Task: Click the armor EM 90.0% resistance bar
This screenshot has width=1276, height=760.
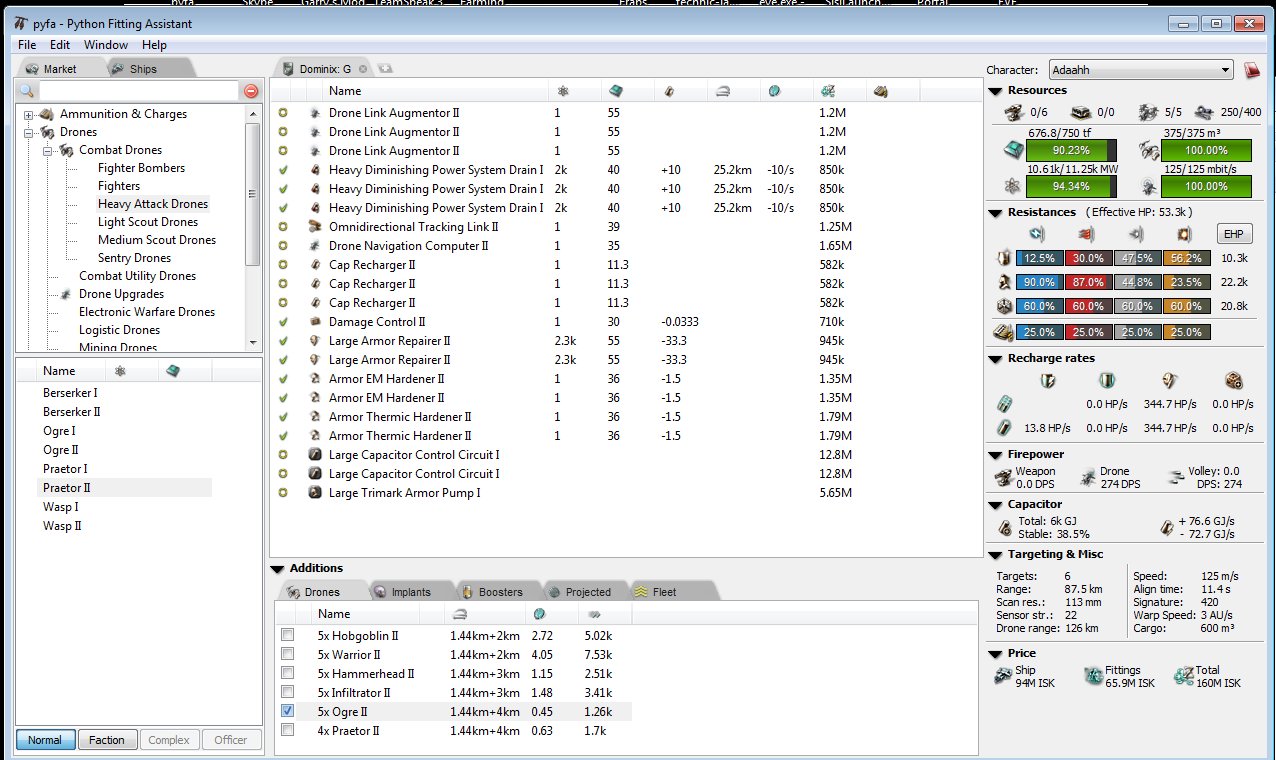Action: click(1038, 283)
